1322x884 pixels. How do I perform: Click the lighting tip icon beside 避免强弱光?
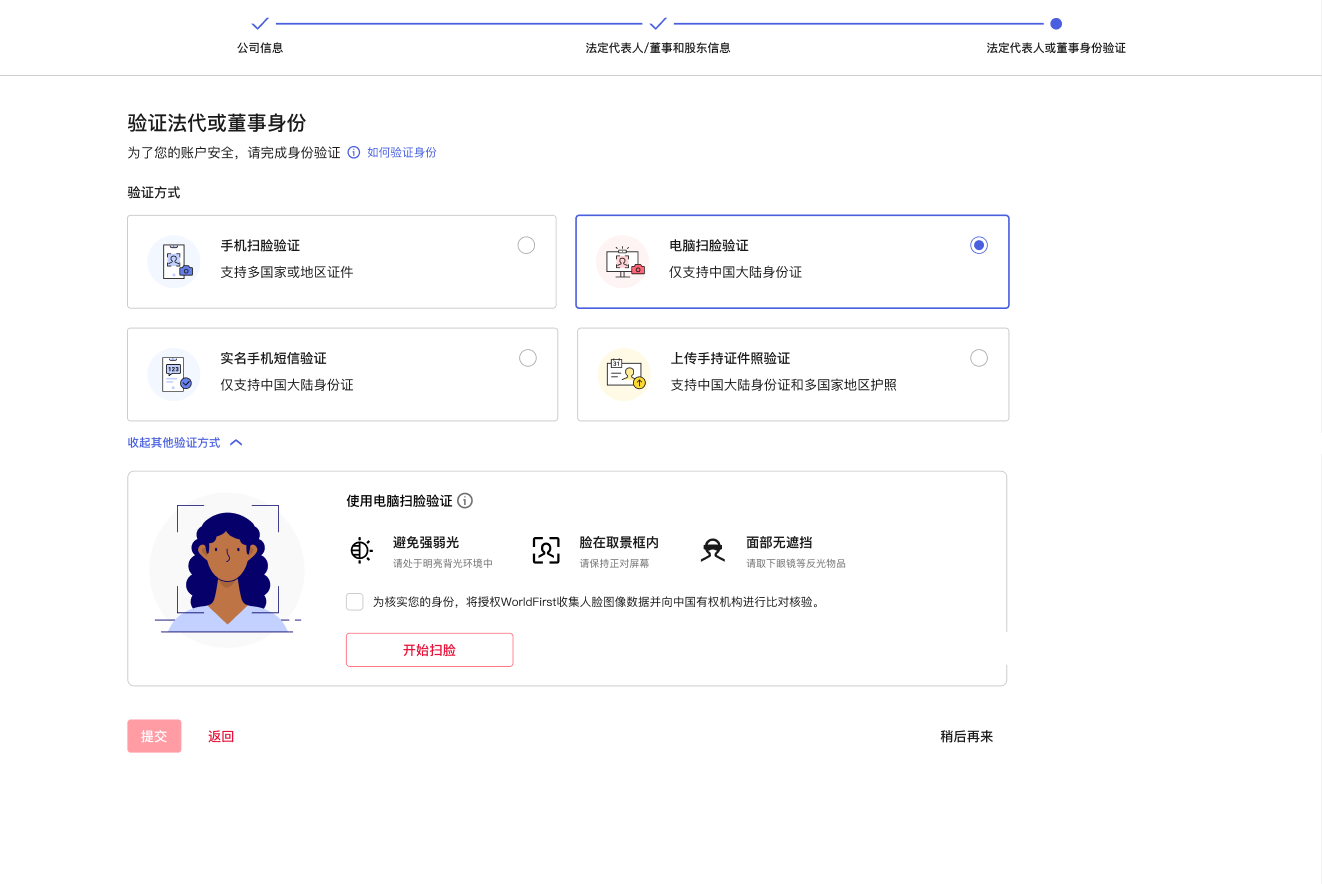tap(363, 548)
